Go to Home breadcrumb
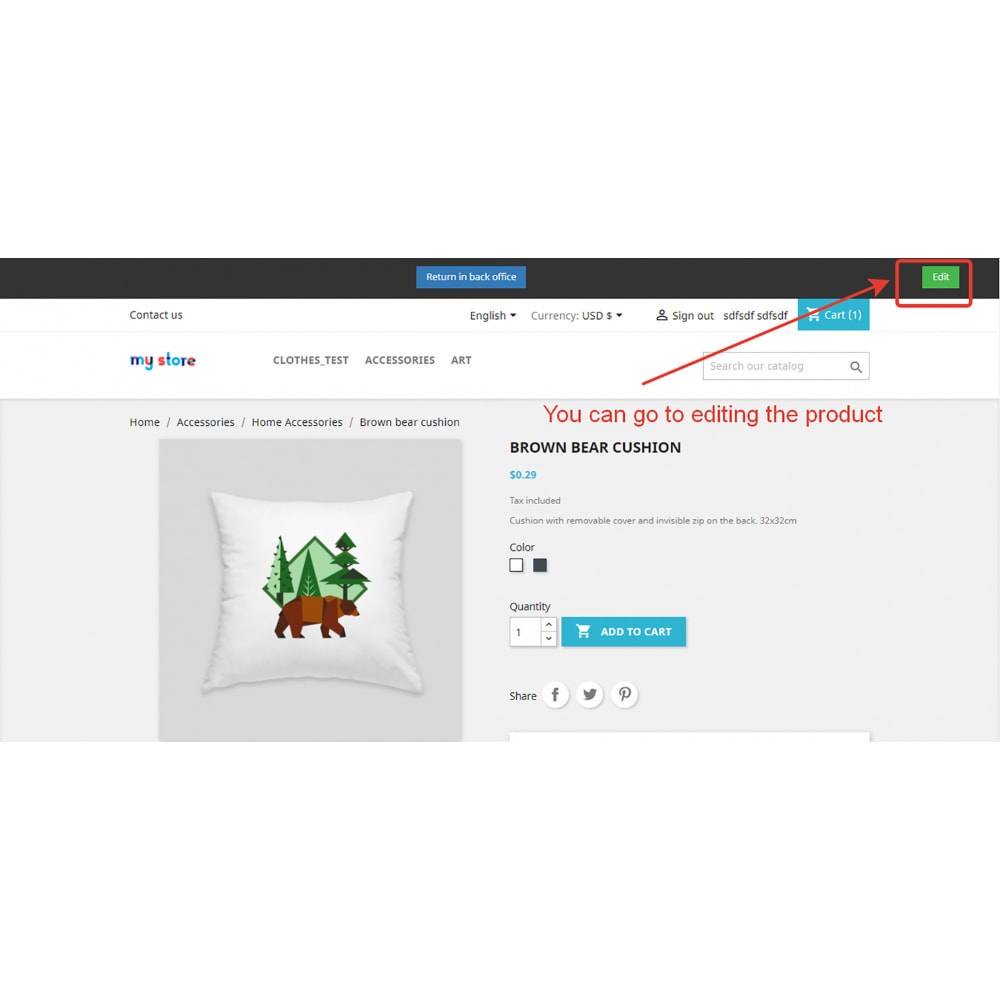Screen dimensions: 1000x1000 click(x=145, y=422)
